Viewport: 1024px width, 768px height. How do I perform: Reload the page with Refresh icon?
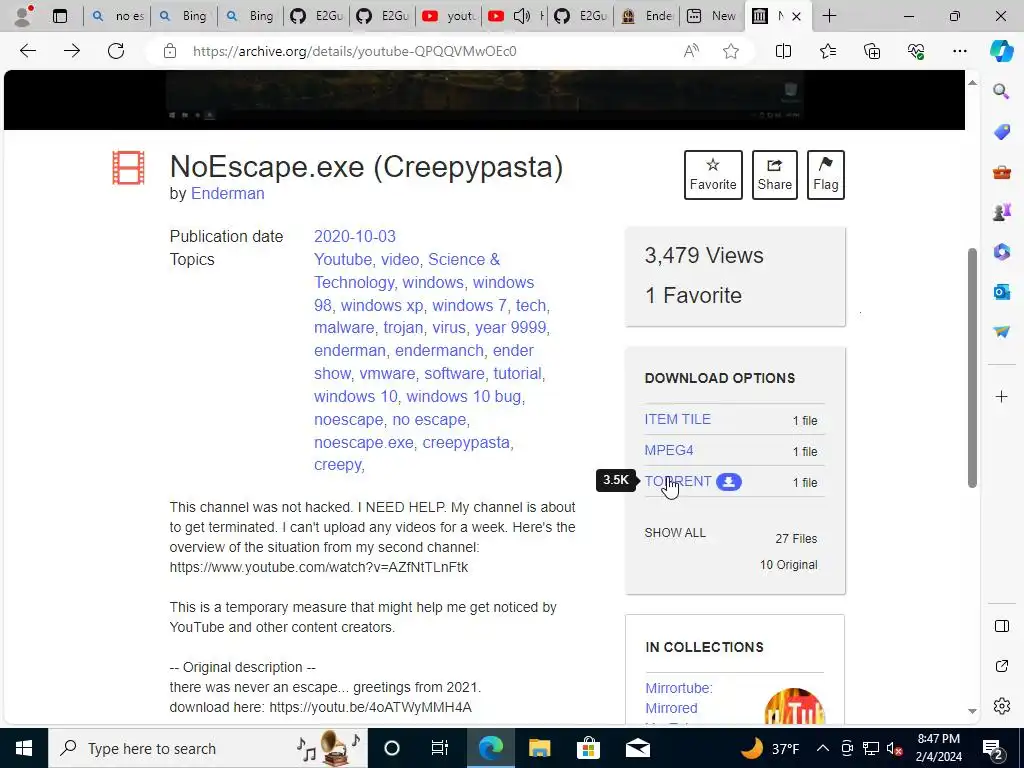point(116,51)
